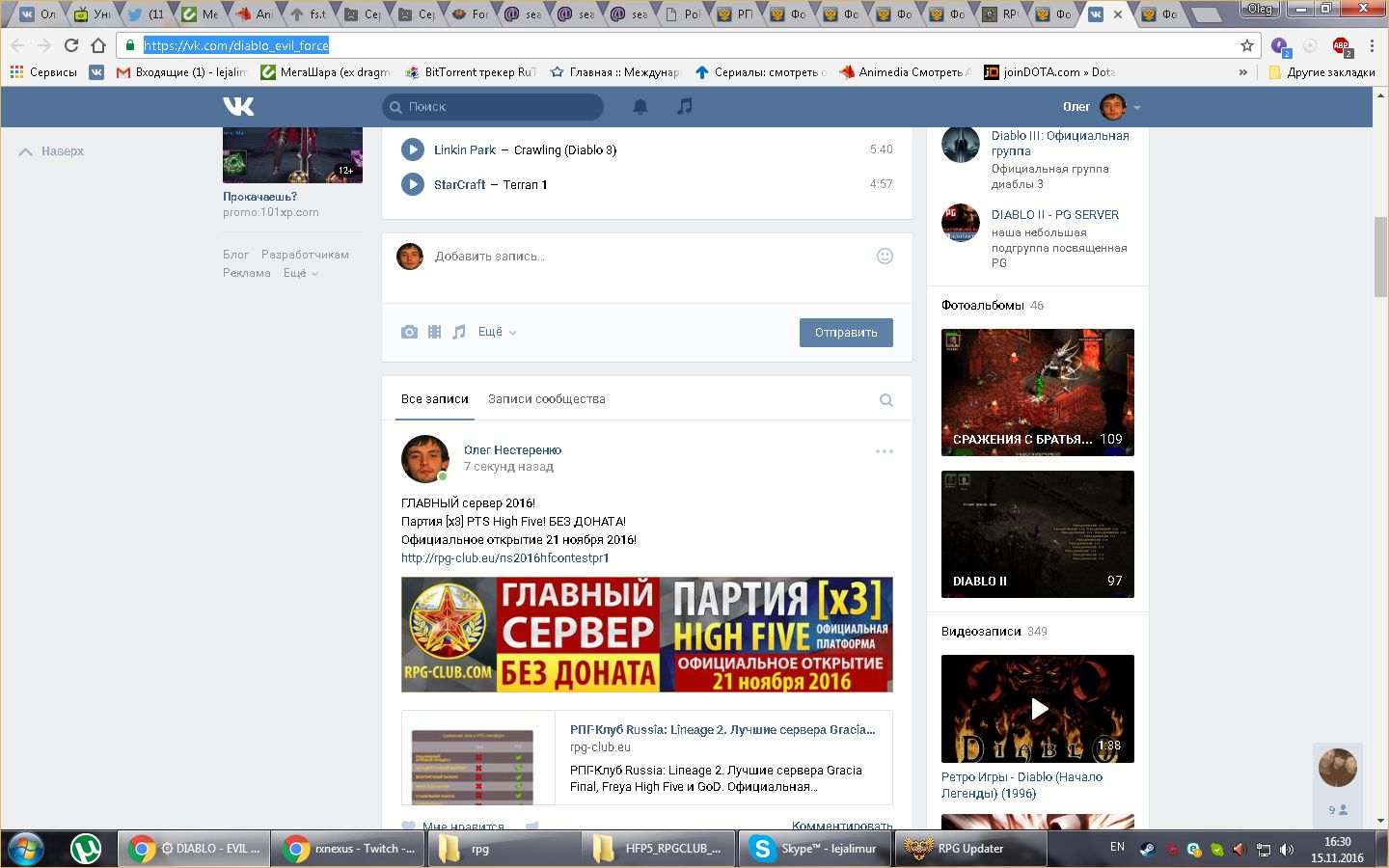
Task: Play Linkin Park Crawling track
Action: (413, 149)
